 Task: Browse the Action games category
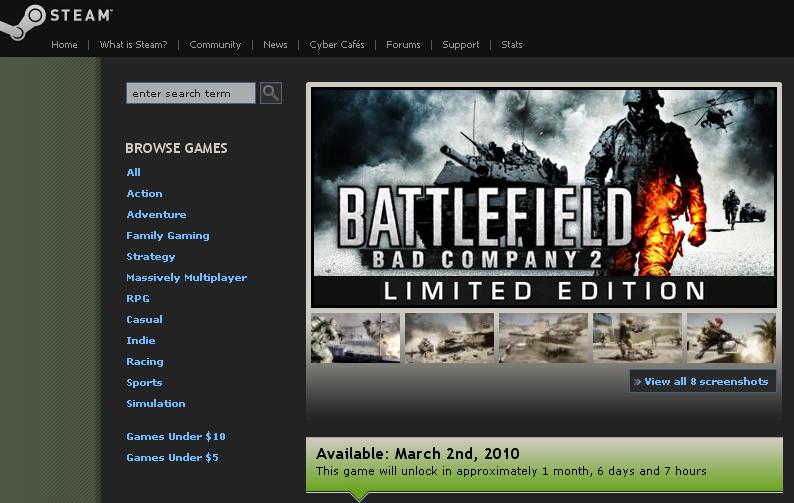[145, 194]
